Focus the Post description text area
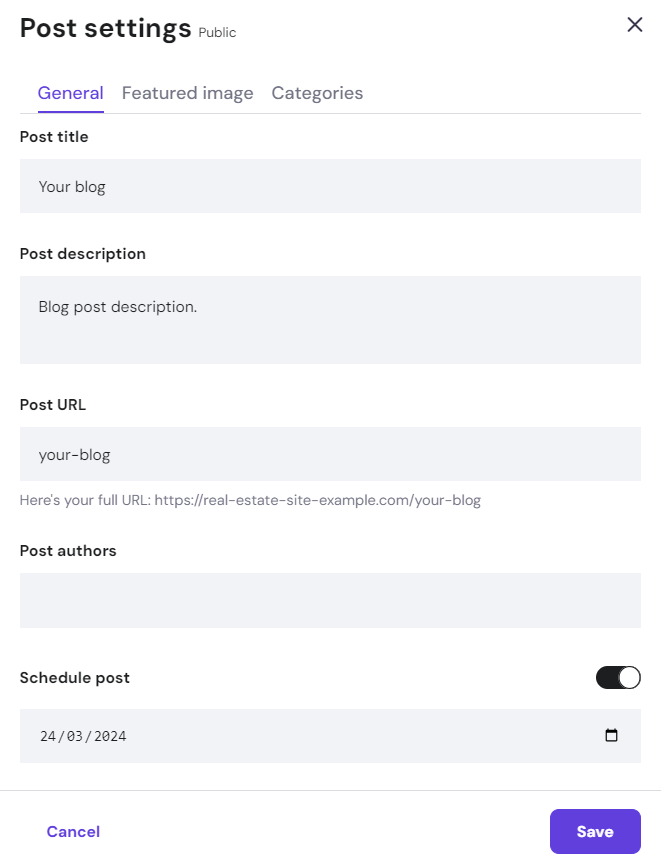Viewport: 661px width, 866px height. point(330,320)
